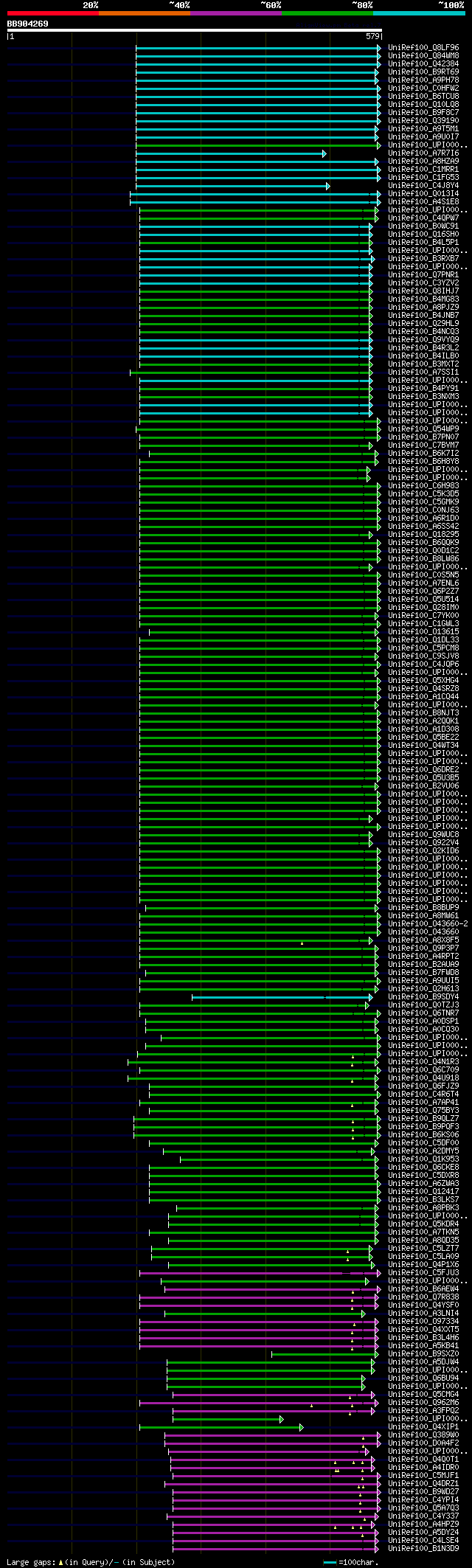The image size is (472, 1568).
Task: Select hit UniRef100_Q6BU94
Action: pyautogui.click(x=423, y=1378)
